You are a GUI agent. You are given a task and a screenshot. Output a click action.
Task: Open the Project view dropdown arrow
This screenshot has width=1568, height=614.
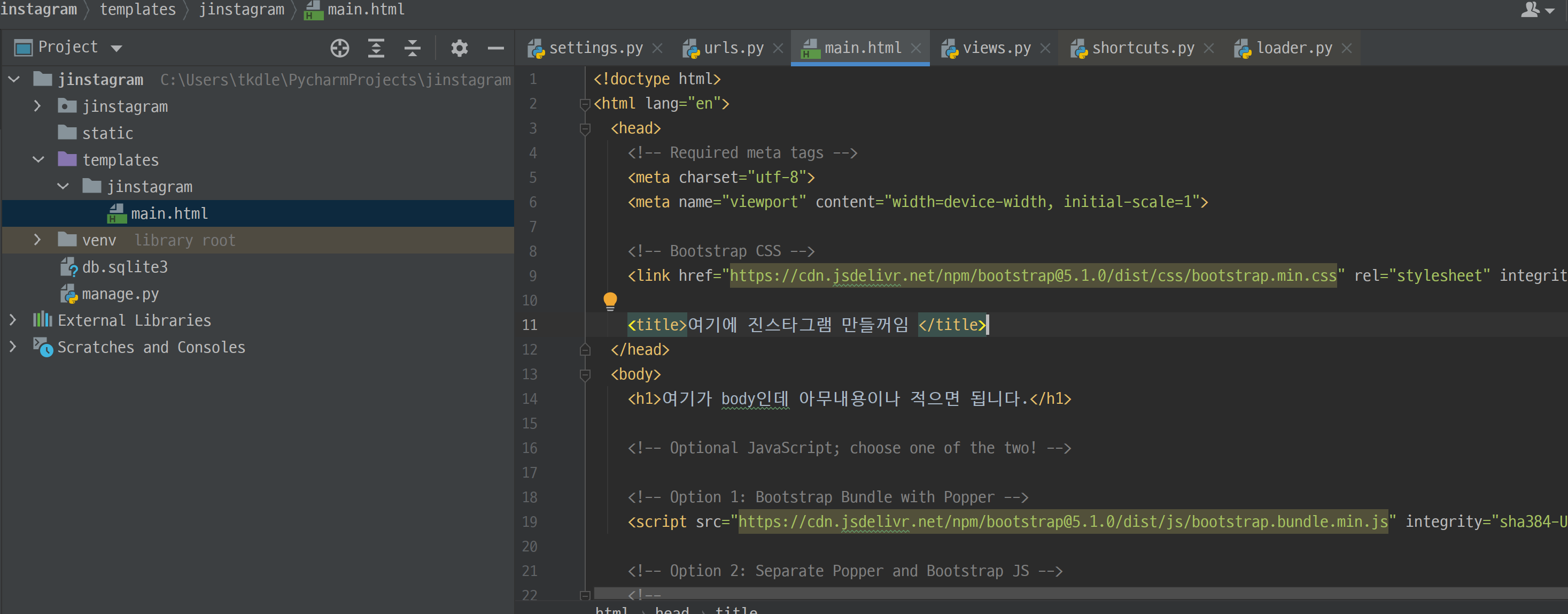click(x=117, y=48)
